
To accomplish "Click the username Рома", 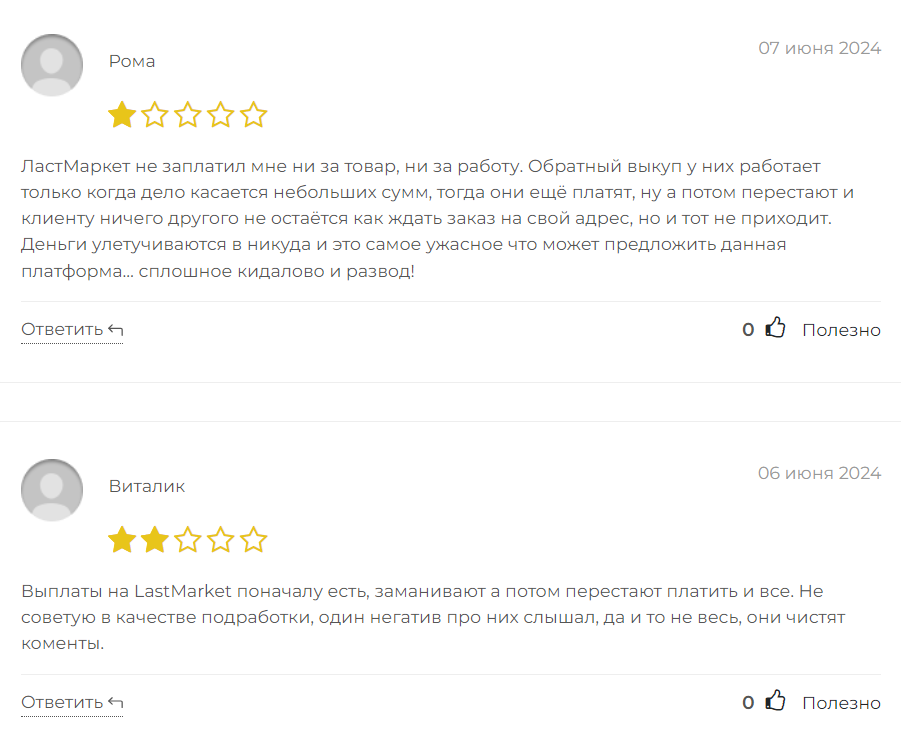I will coord(132,61).
